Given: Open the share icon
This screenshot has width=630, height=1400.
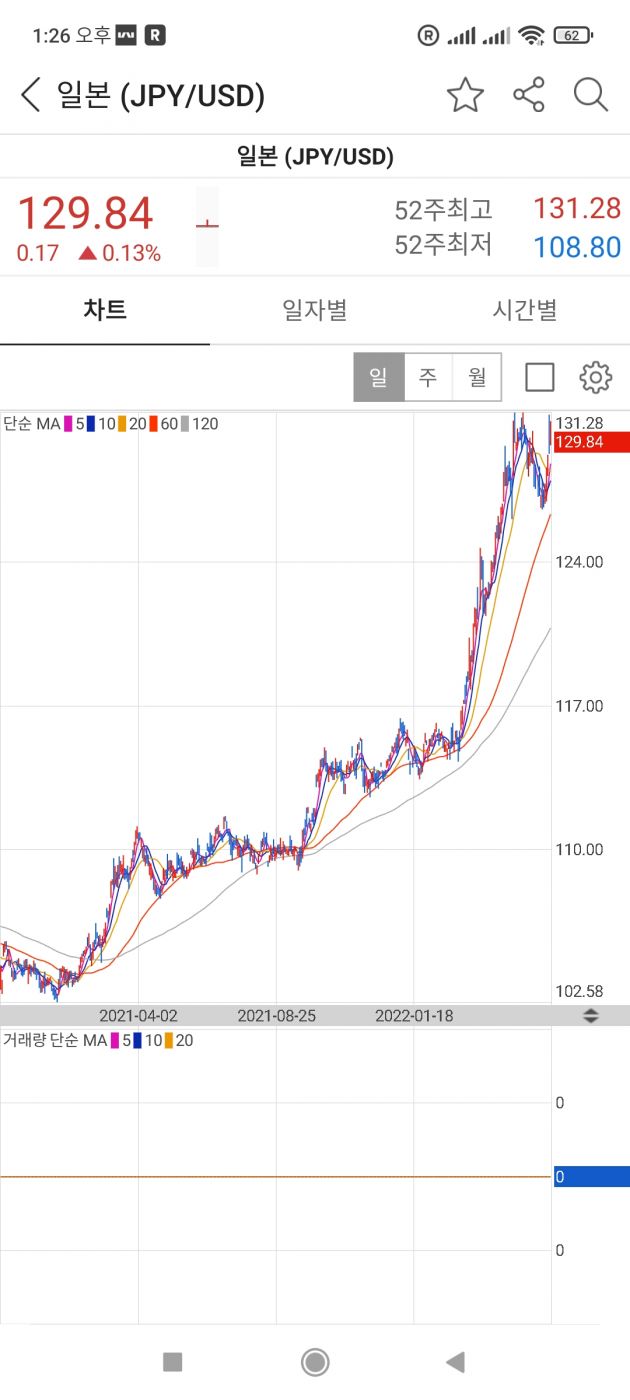Looking at the screenshot, I should coord(528,96).
